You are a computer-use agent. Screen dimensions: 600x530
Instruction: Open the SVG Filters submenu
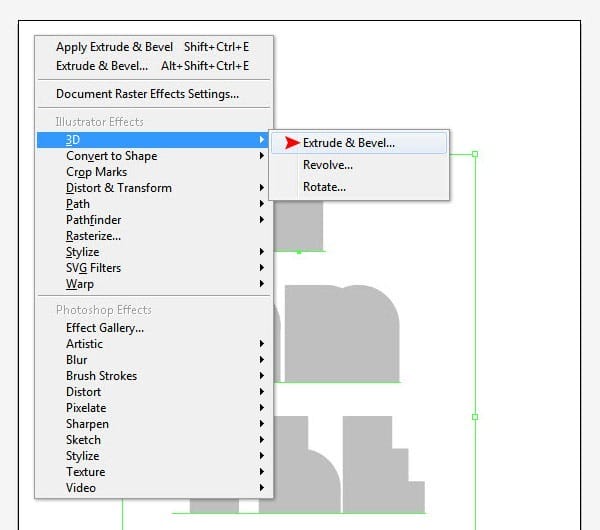pos(93,268)
